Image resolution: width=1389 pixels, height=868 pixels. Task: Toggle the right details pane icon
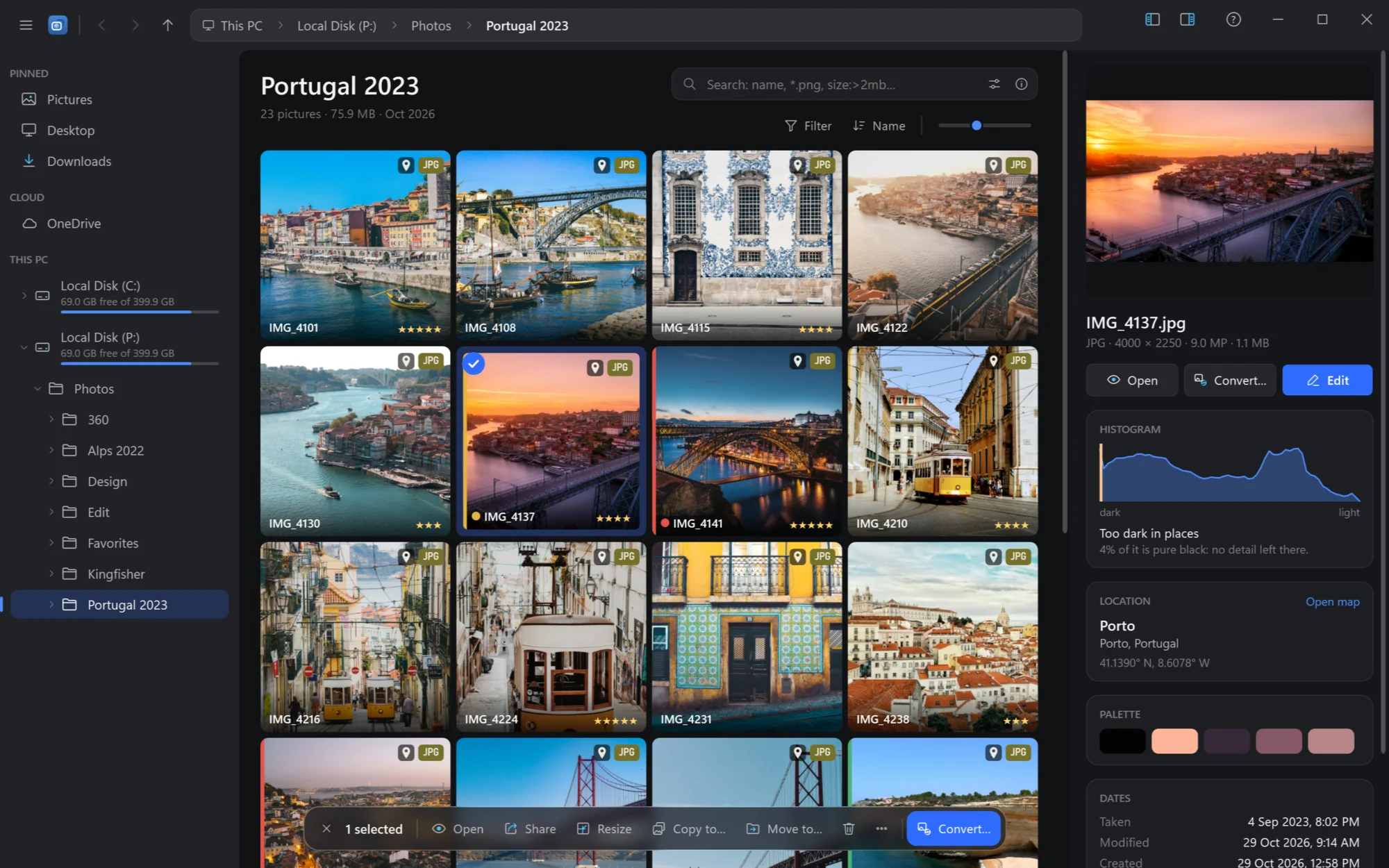(1188, 19)
